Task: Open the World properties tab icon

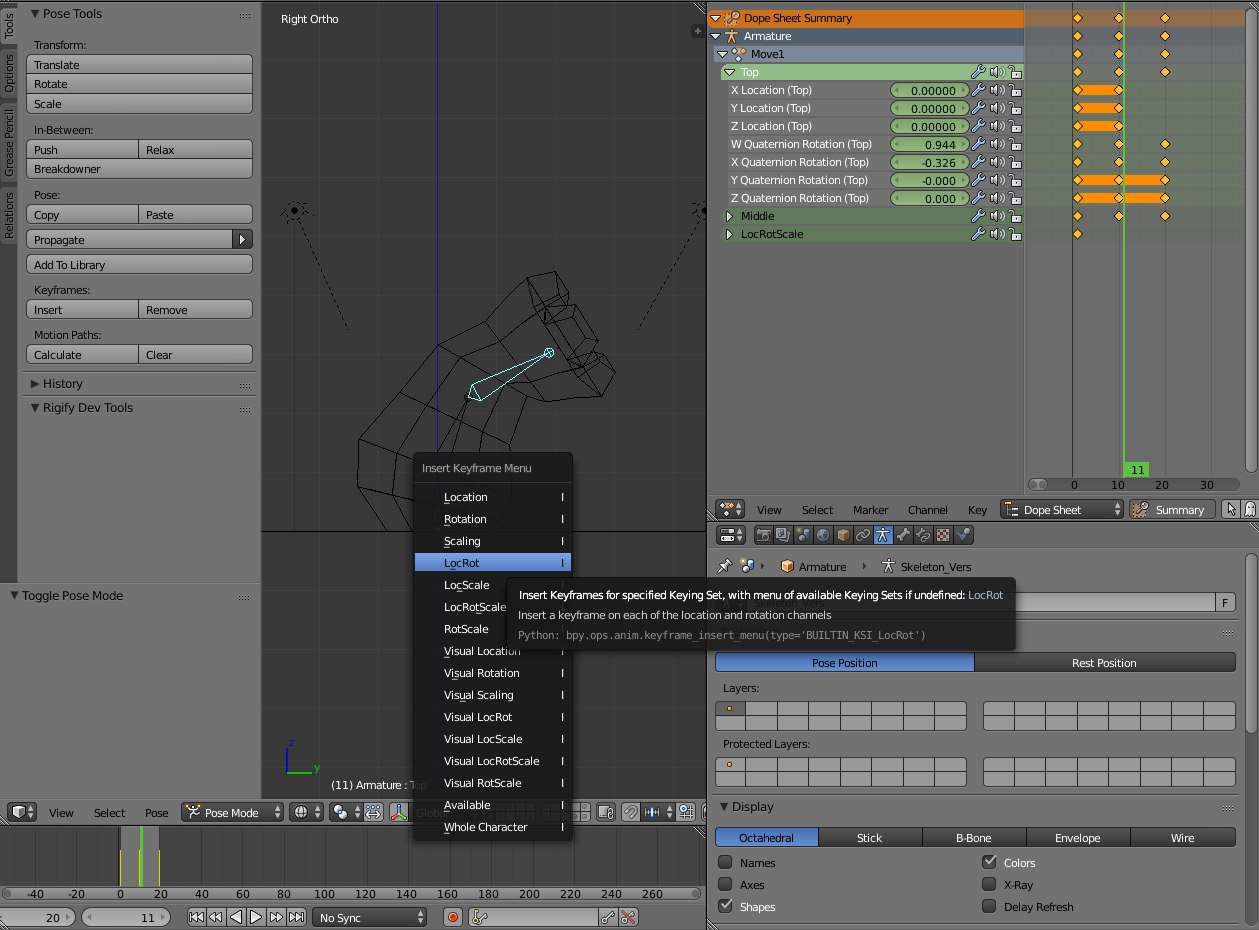Action: tap(823, 535)
